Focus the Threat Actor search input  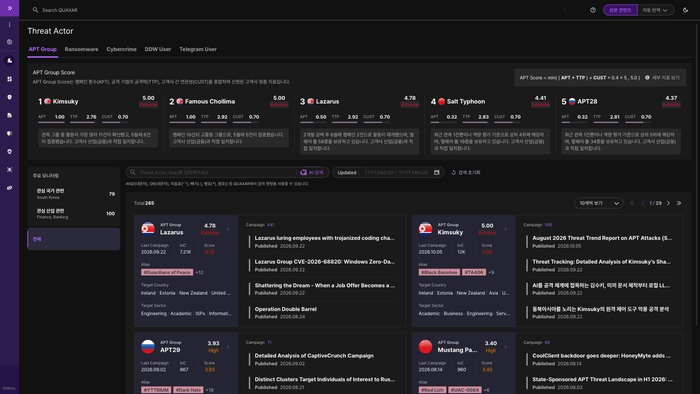(217, 172)
